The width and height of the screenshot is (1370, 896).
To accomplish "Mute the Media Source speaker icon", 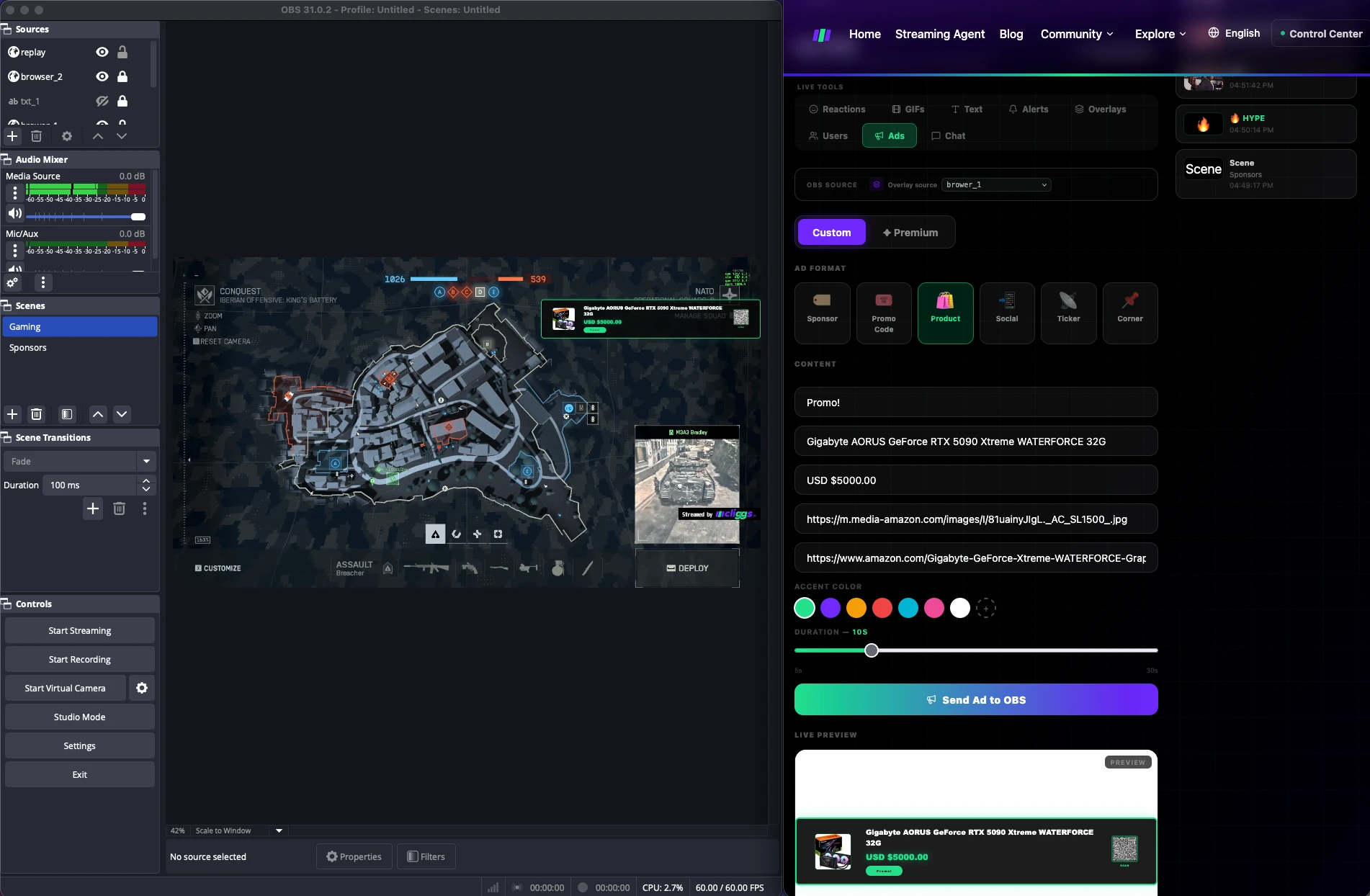I will coord(14,214).
